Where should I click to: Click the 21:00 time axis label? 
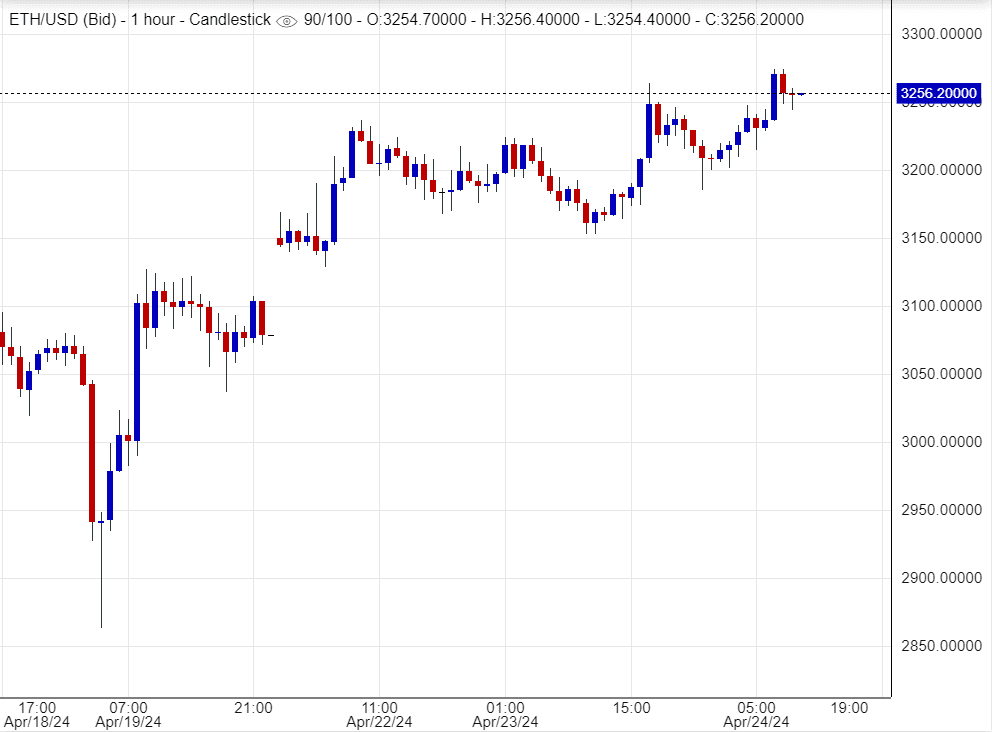coord(254,708)
